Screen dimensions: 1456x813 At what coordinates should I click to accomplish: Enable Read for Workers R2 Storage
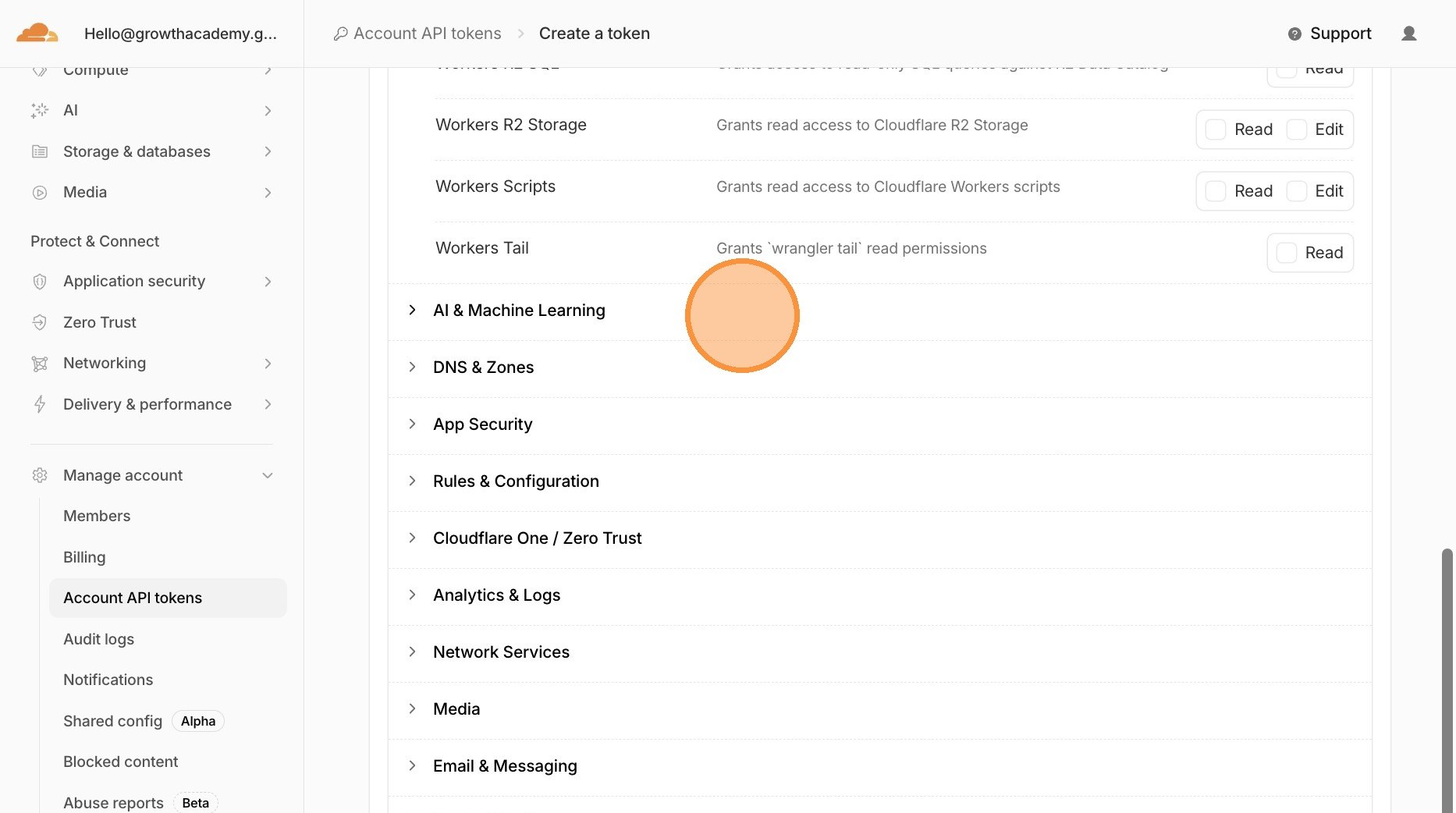coord(1216,130)
